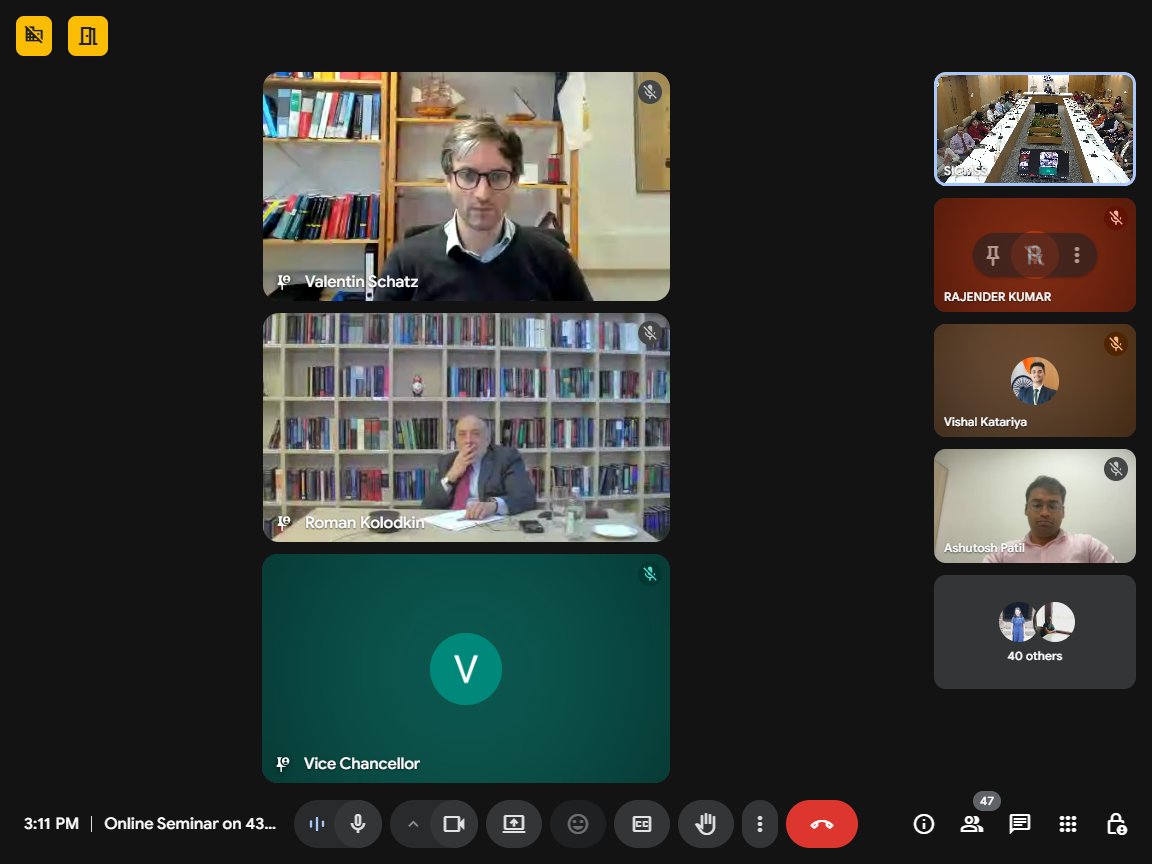The image size is (1152, 864).
Task: Toggle the microphone mute button
Action: click(x=358, y=824)
